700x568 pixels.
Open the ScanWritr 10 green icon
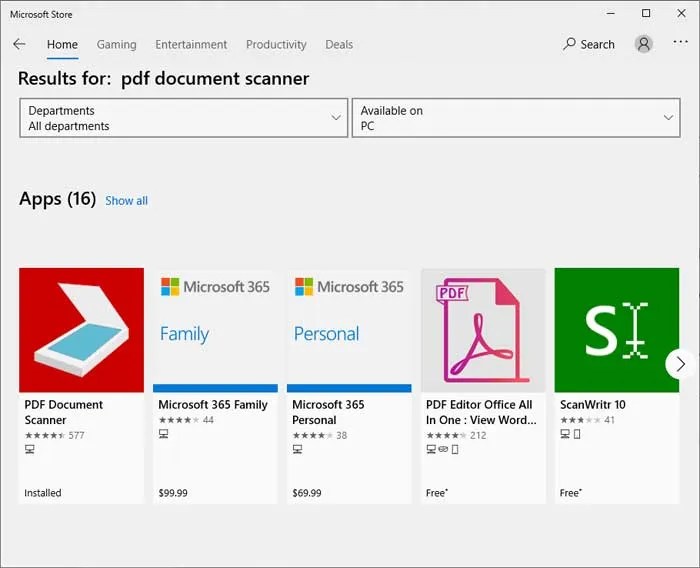pyautogui.click(x=617, y=330)
